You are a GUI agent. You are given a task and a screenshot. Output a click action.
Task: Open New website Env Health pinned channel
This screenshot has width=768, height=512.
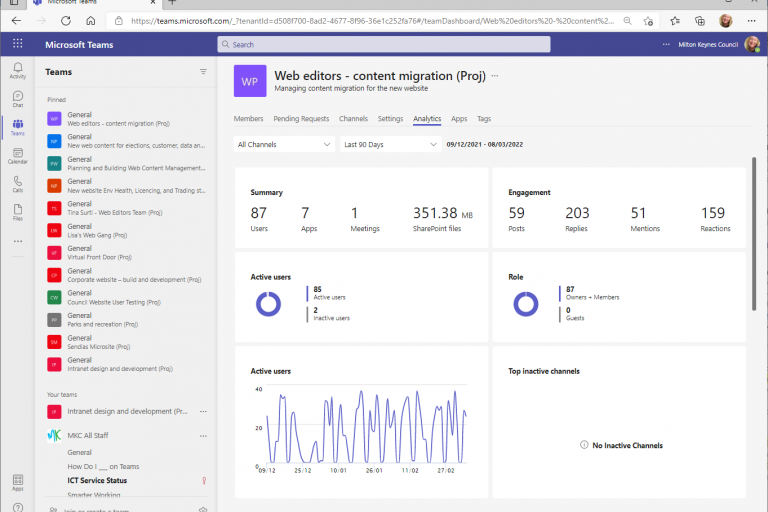coord(126,186)
